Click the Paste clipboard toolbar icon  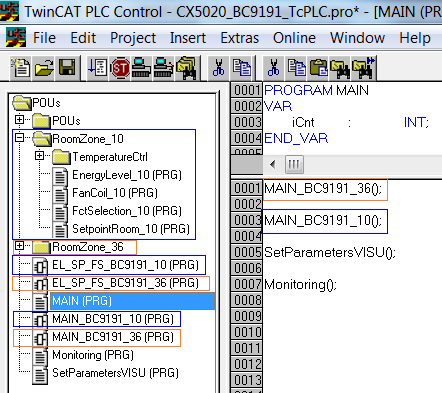pyautogui.click(x=319, y=68)
